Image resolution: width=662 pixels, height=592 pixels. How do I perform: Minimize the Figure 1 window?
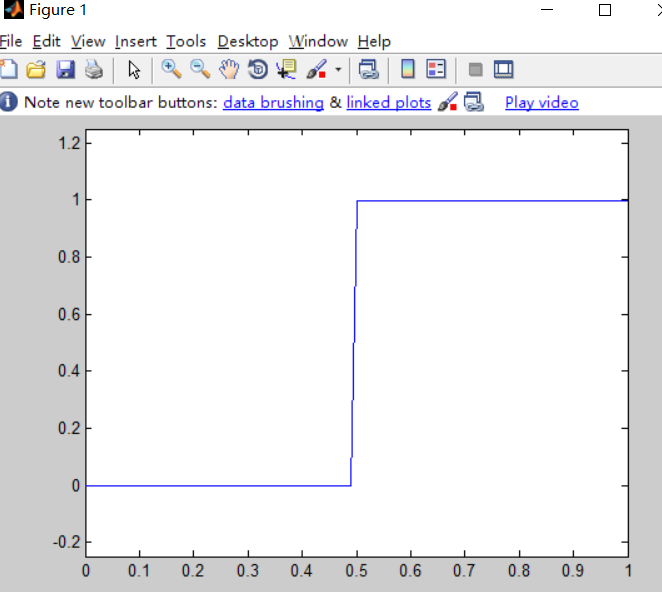point(547,9)
